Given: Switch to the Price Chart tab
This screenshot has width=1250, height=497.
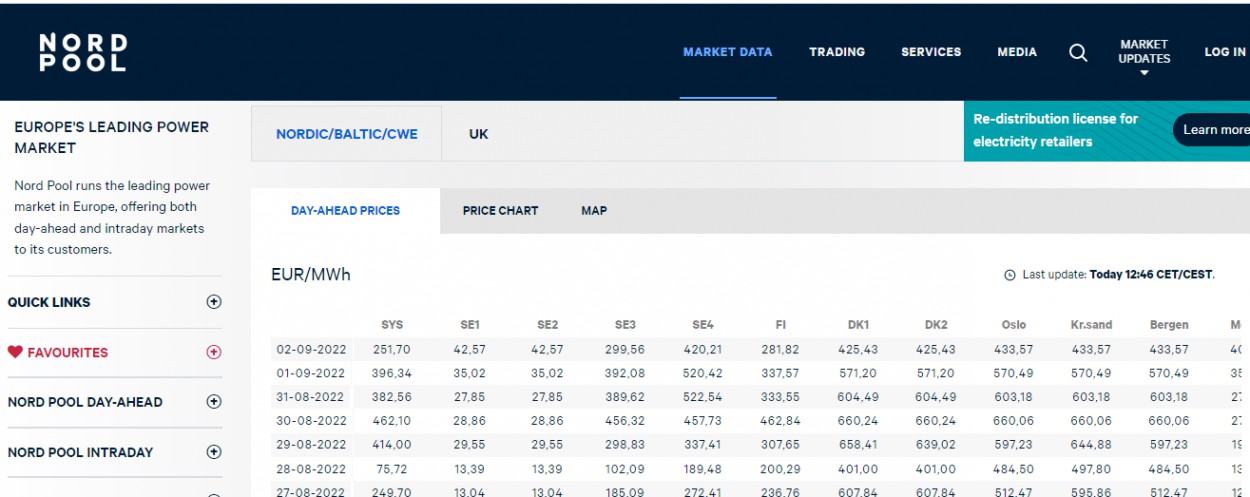Looking at the screenshot, I should click(x=500, y=211).
